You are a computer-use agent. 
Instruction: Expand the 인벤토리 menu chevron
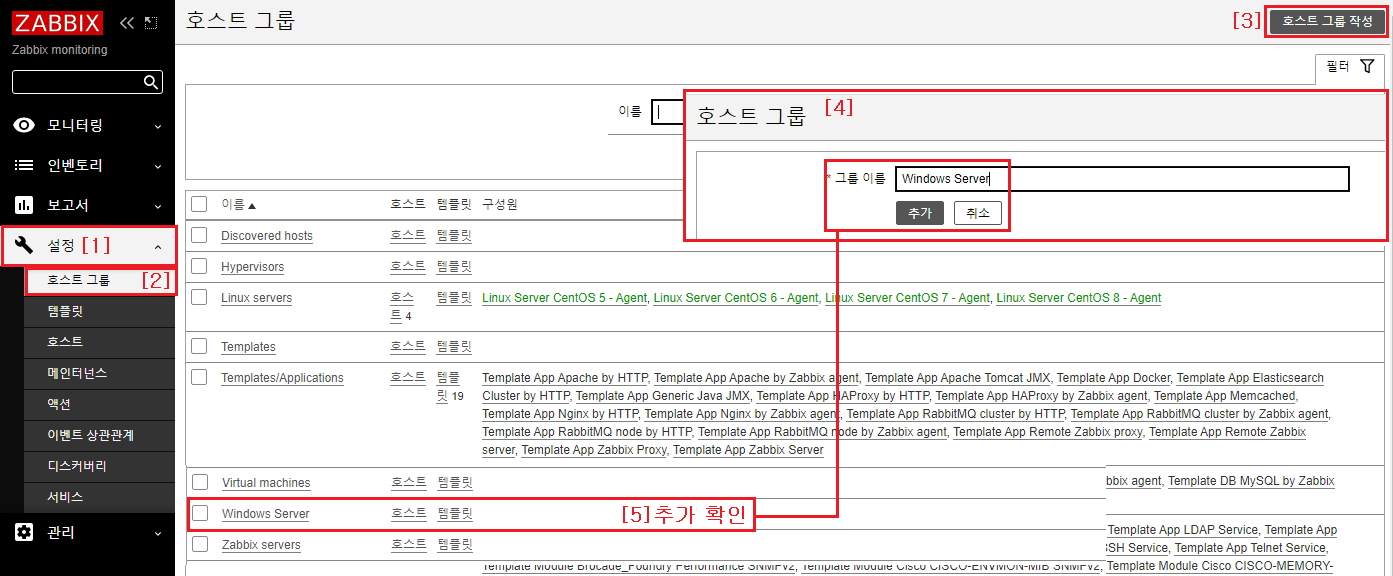tap(158, 166)
